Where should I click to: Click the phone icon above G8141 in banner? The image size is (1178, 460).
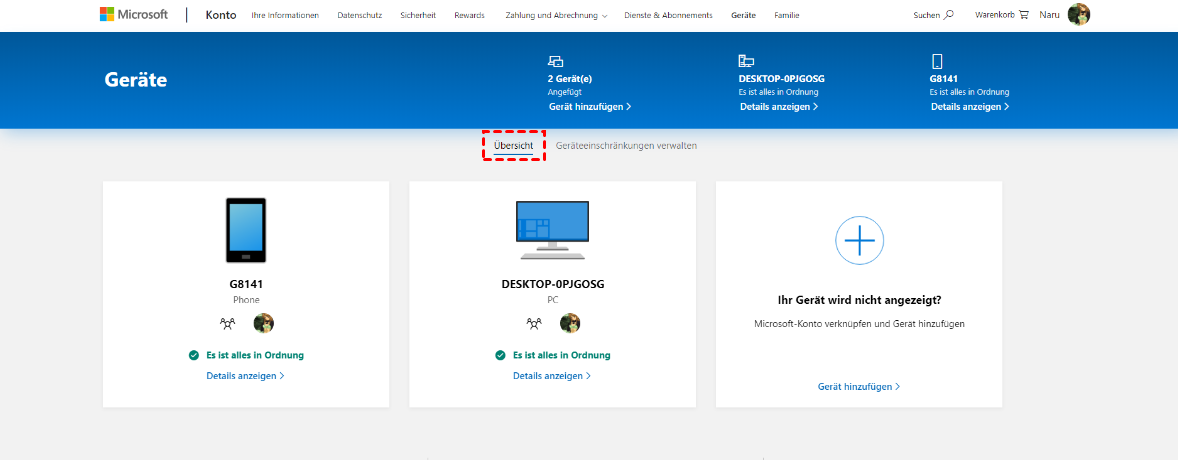[936, 62]
